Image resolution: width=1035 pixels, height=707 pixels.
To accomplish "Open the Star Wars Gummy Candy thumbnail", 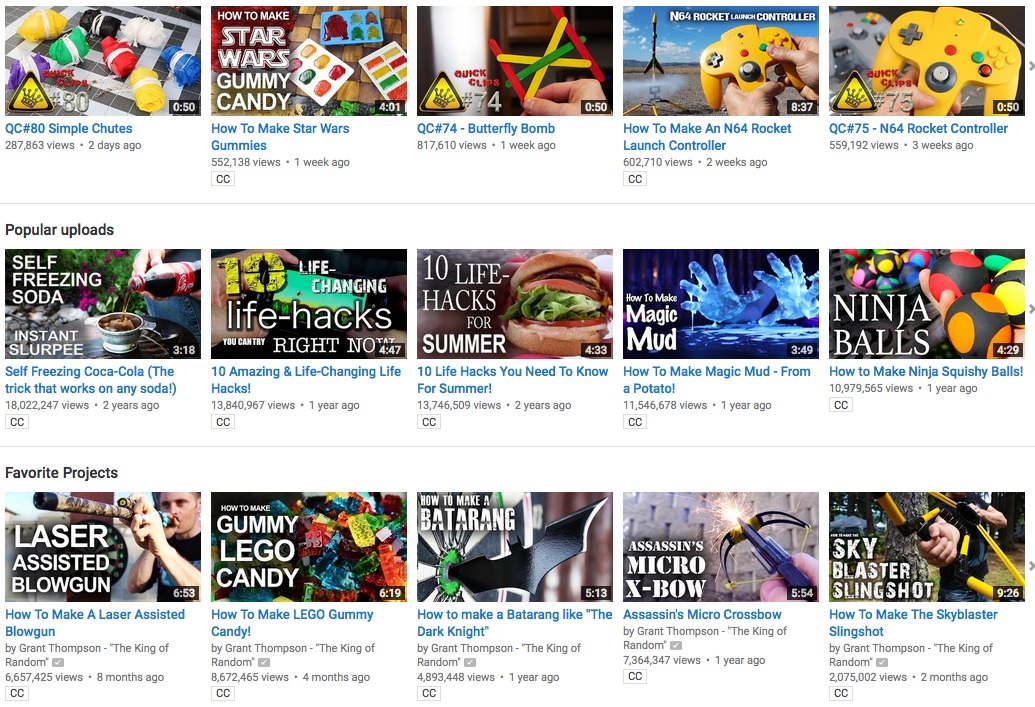I will click(309, 61).
